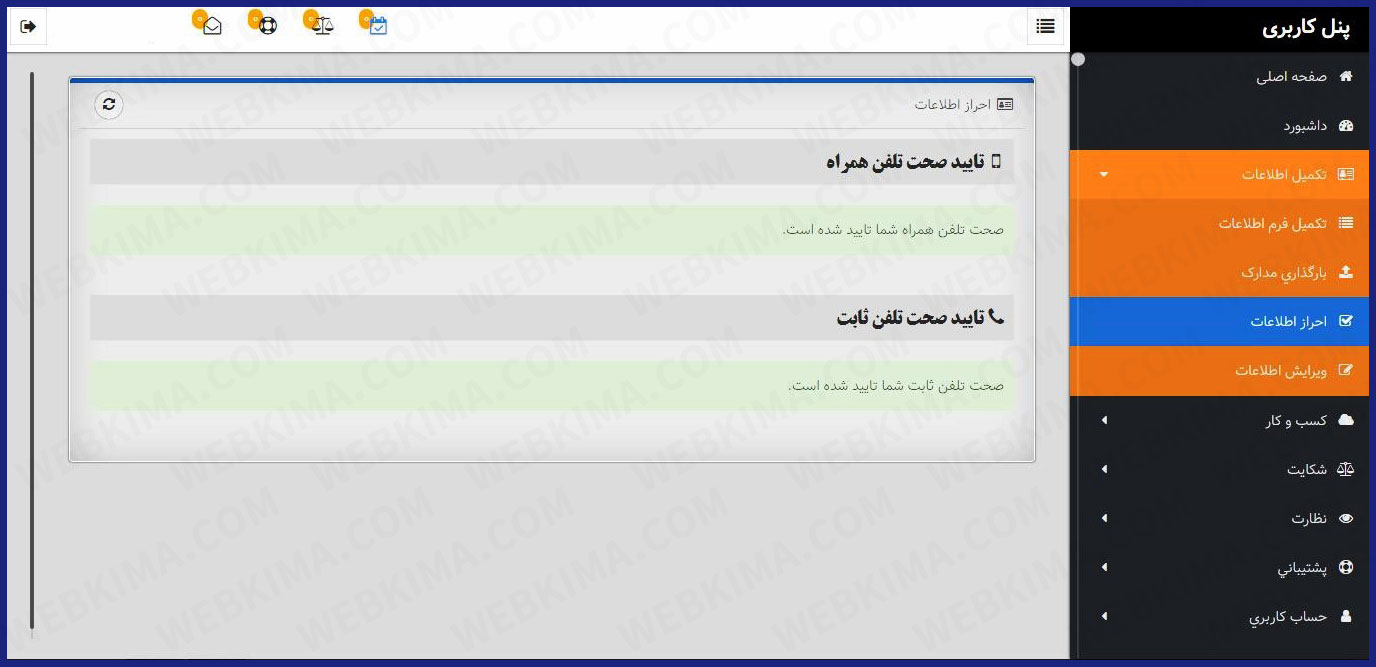Click the lifebuoy icon beside پشتیباني
The width and height of the screenshot is (1376, 667).
(x=1346, y=567)
